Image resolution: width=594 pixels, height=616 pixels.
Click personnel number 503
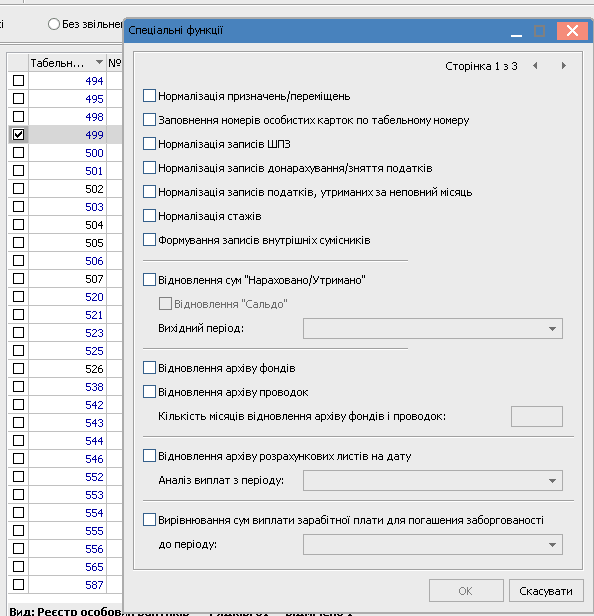tap(94, 207)
